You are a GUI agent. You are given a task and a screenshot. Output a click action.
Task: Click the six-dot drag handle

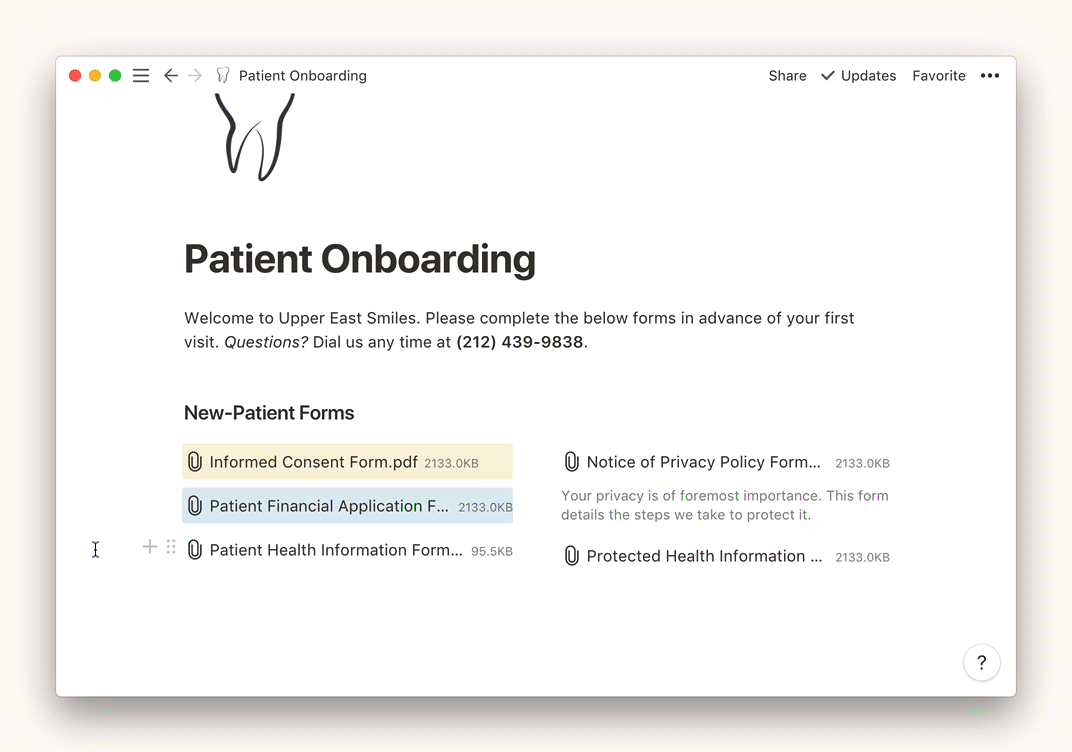[171, 547]
